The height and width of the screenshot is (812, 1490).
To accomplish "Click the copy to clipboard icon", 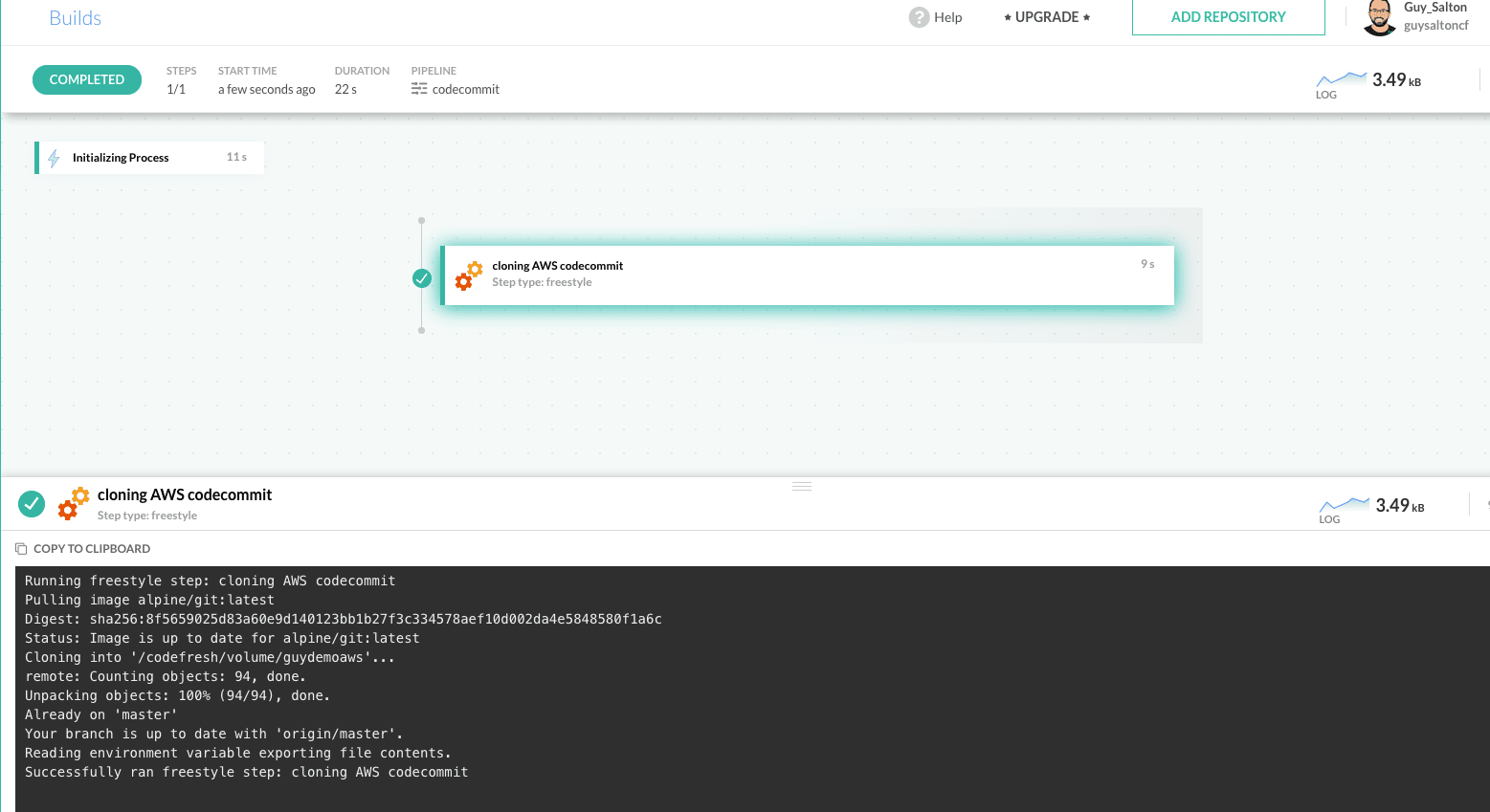I will pyautogui.click(x=21, y=549).
